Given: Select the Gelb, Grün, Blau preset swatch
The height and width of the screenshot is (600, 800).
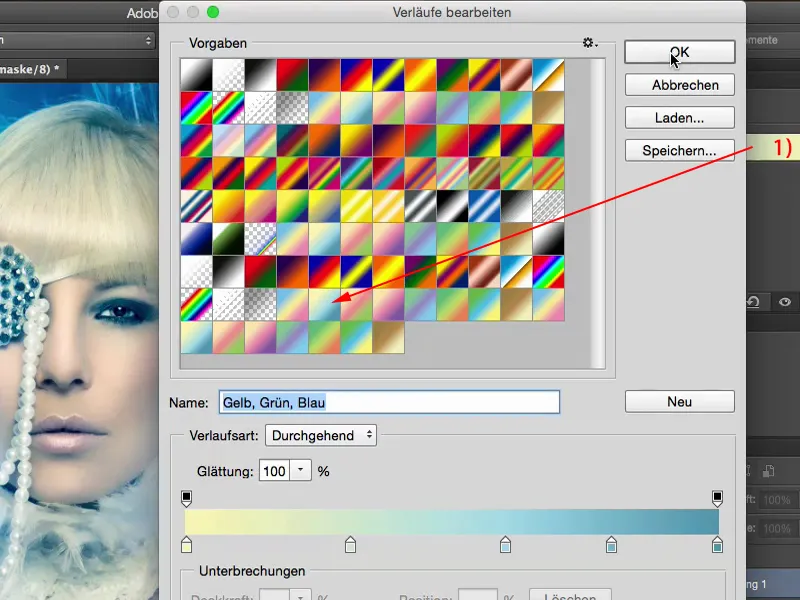Looking at the screenshot, I should [x=324, y=305].
